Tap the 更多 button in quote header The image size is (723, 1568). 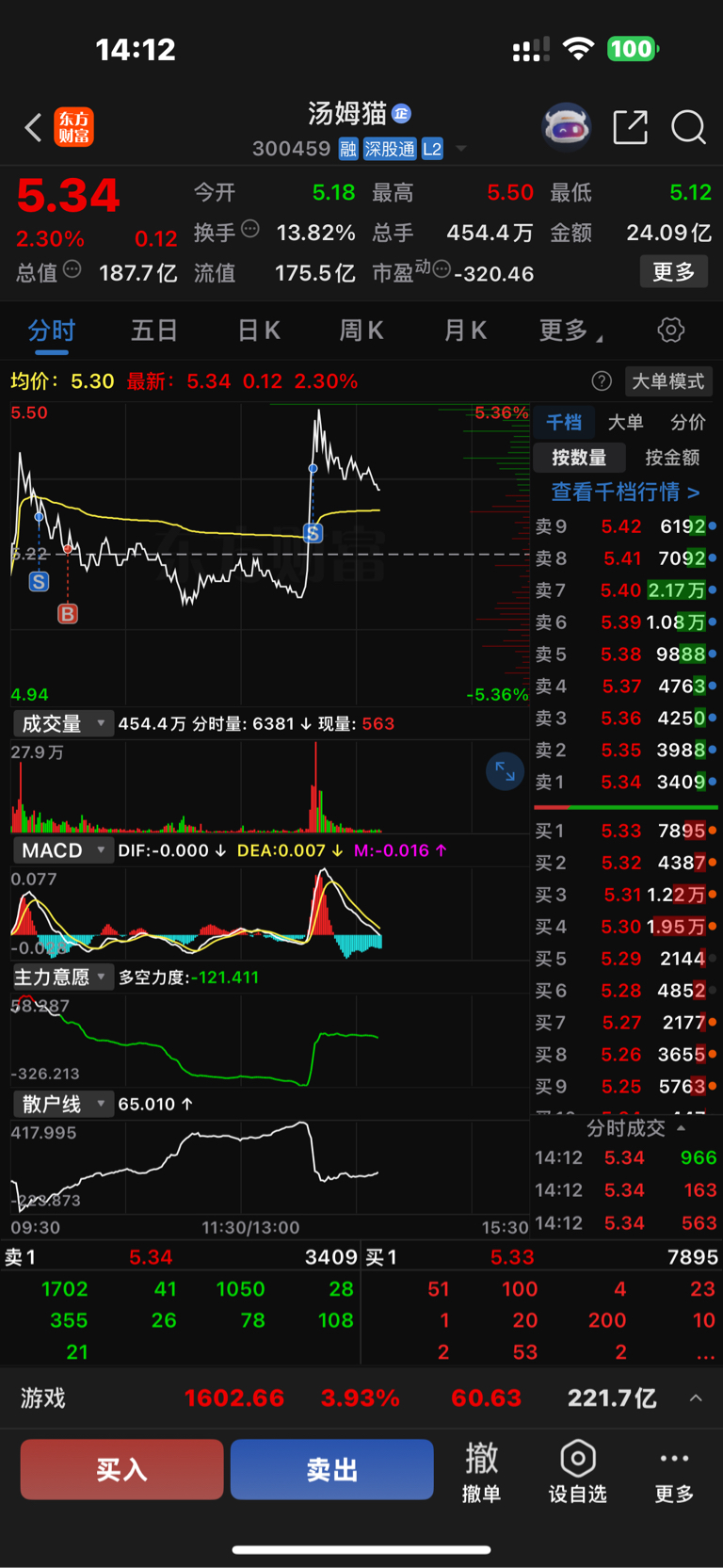coord(674,272)
